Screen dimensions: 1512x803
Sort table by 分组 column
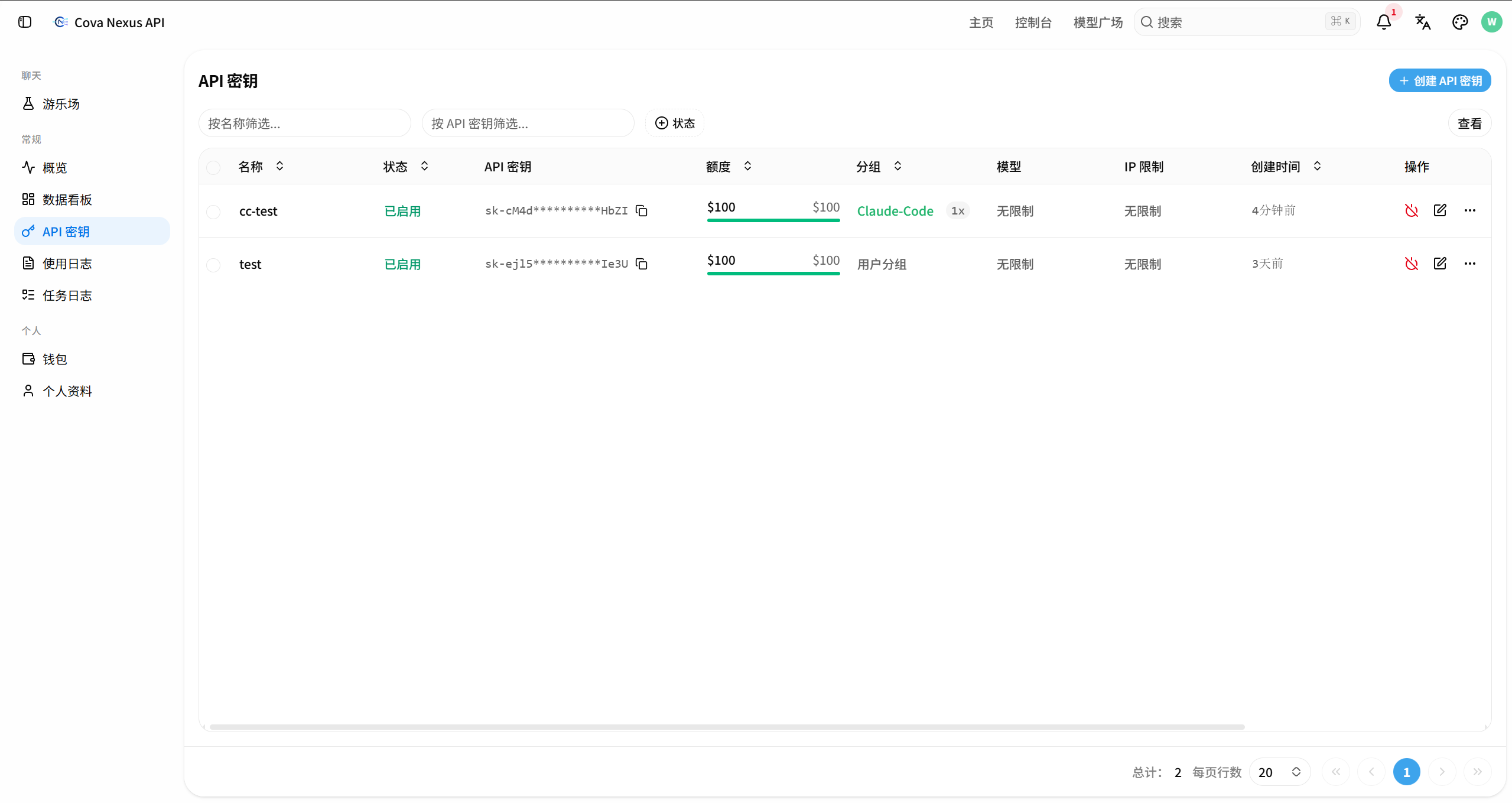point(879,167)
